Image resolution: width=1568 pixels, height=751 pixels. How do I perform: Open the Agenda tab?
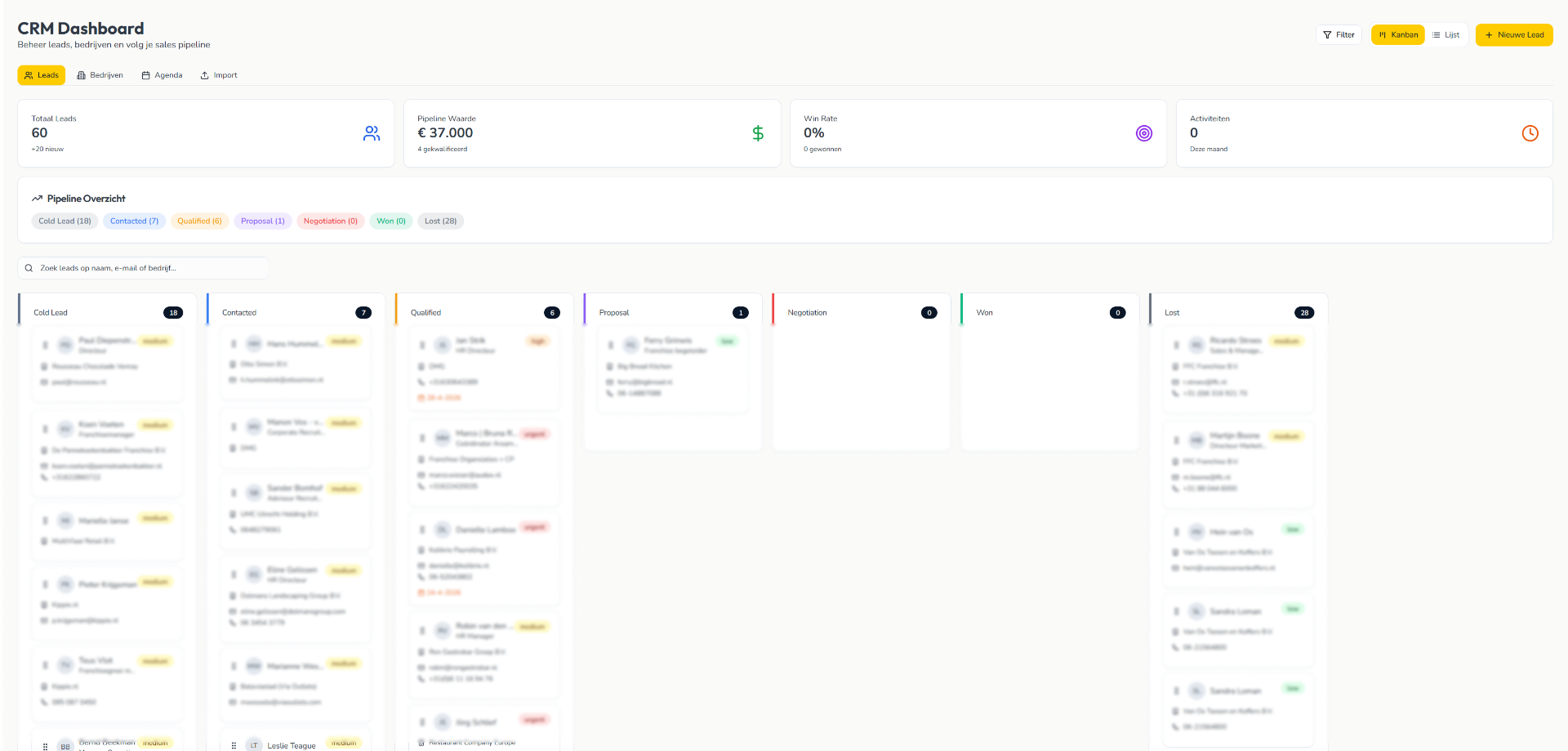tap(162, 75)
